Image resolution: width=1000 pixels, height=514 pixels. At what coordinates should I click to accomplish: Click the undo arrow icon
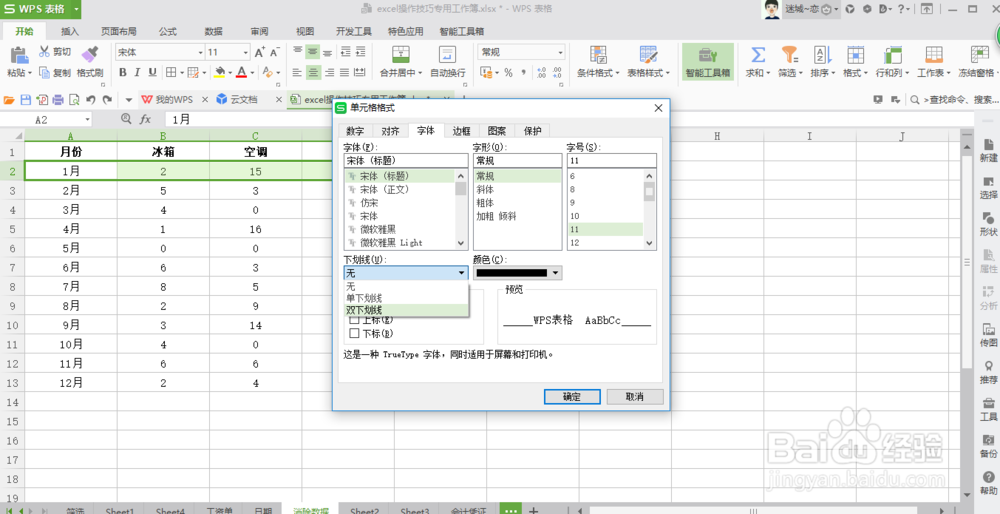91,99
